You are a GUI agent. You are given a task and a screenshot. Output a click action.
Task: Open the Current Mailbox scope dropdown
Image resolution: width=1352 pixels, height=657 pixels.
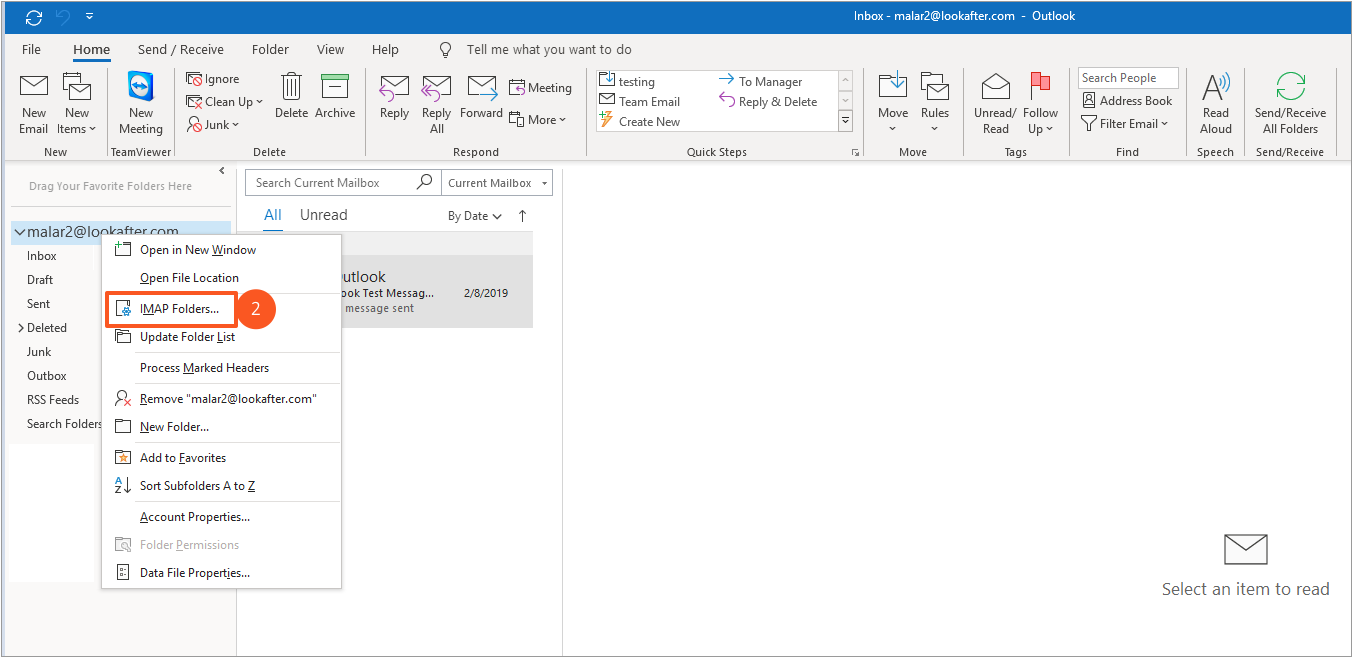[497, 183]
